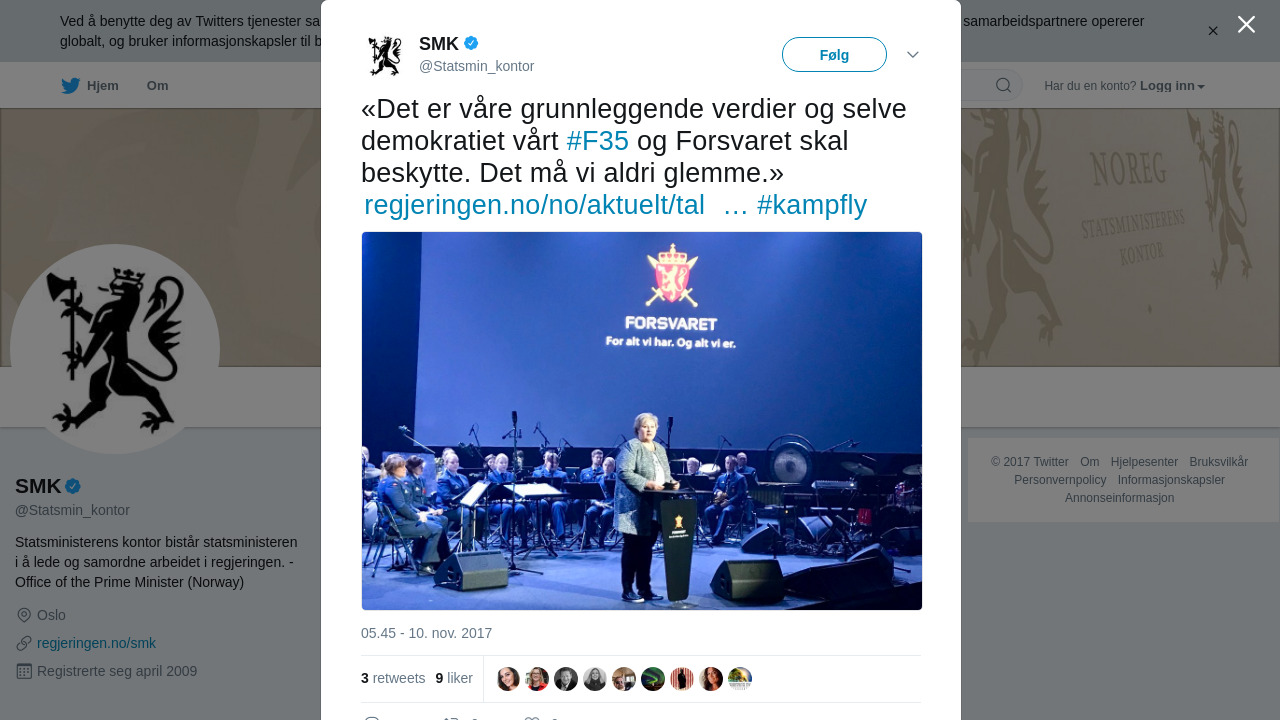Open the large SMK profile picture
The width and height of the screenshot is (1280, 720).
tap(115, 349)
